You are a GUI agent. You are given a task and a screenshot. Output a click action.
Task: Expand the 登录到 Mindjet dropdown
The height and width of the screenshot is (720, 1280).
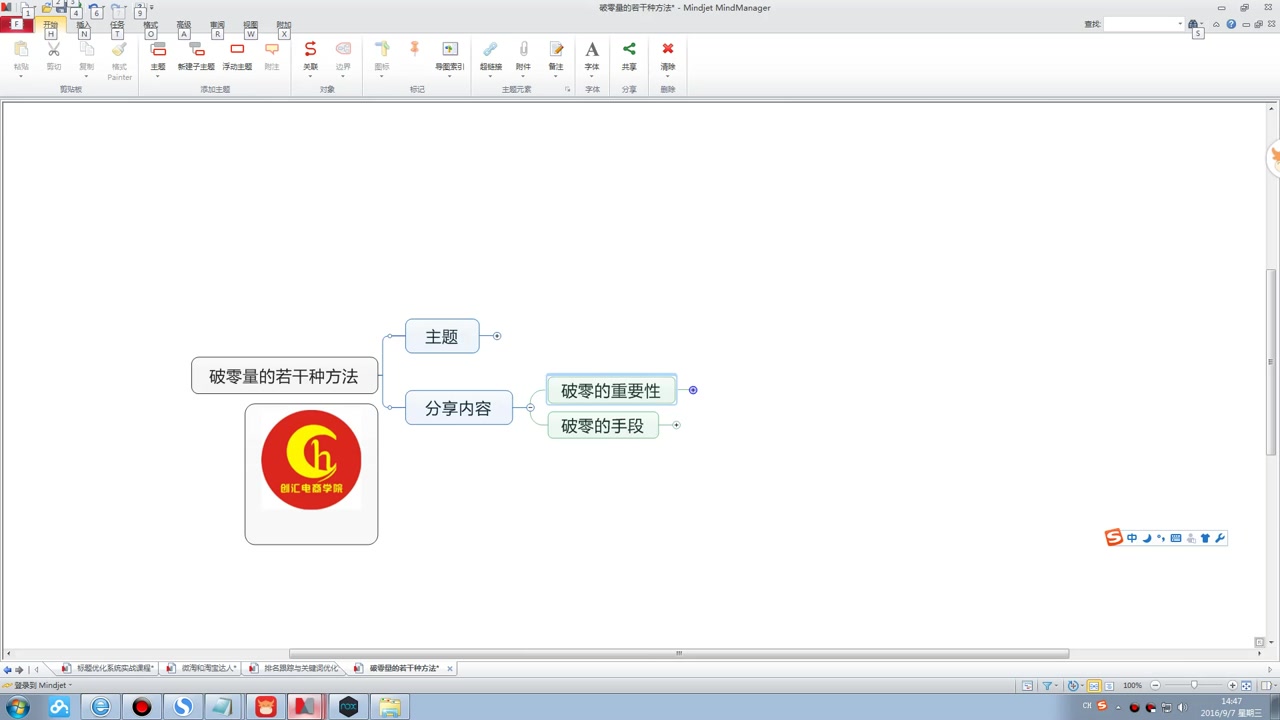coord(70,686)
